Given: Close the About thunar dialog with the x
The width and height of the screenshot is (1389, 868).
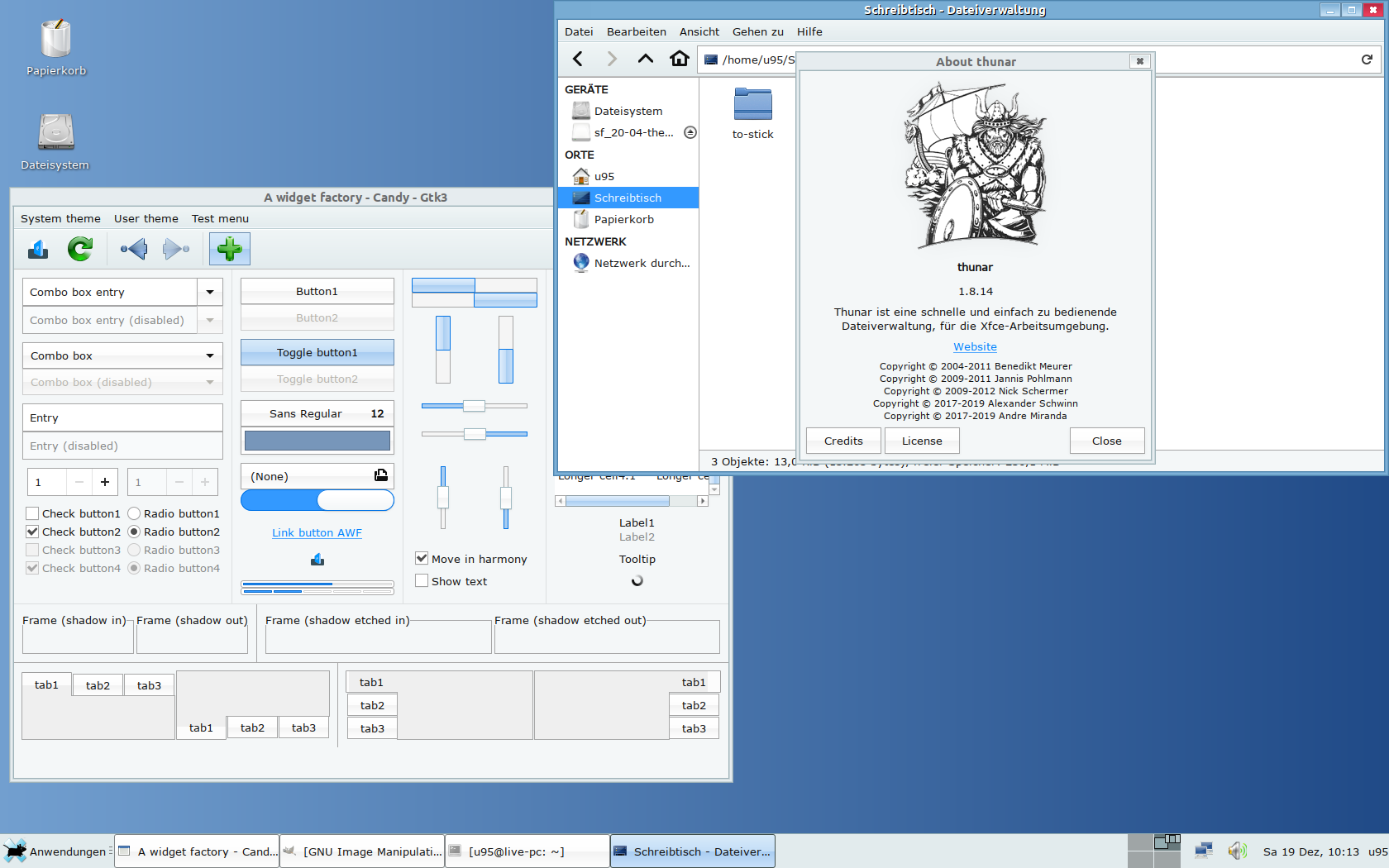Looking at the screenshot, I should pyautogui.click(x=1140, y=61).
